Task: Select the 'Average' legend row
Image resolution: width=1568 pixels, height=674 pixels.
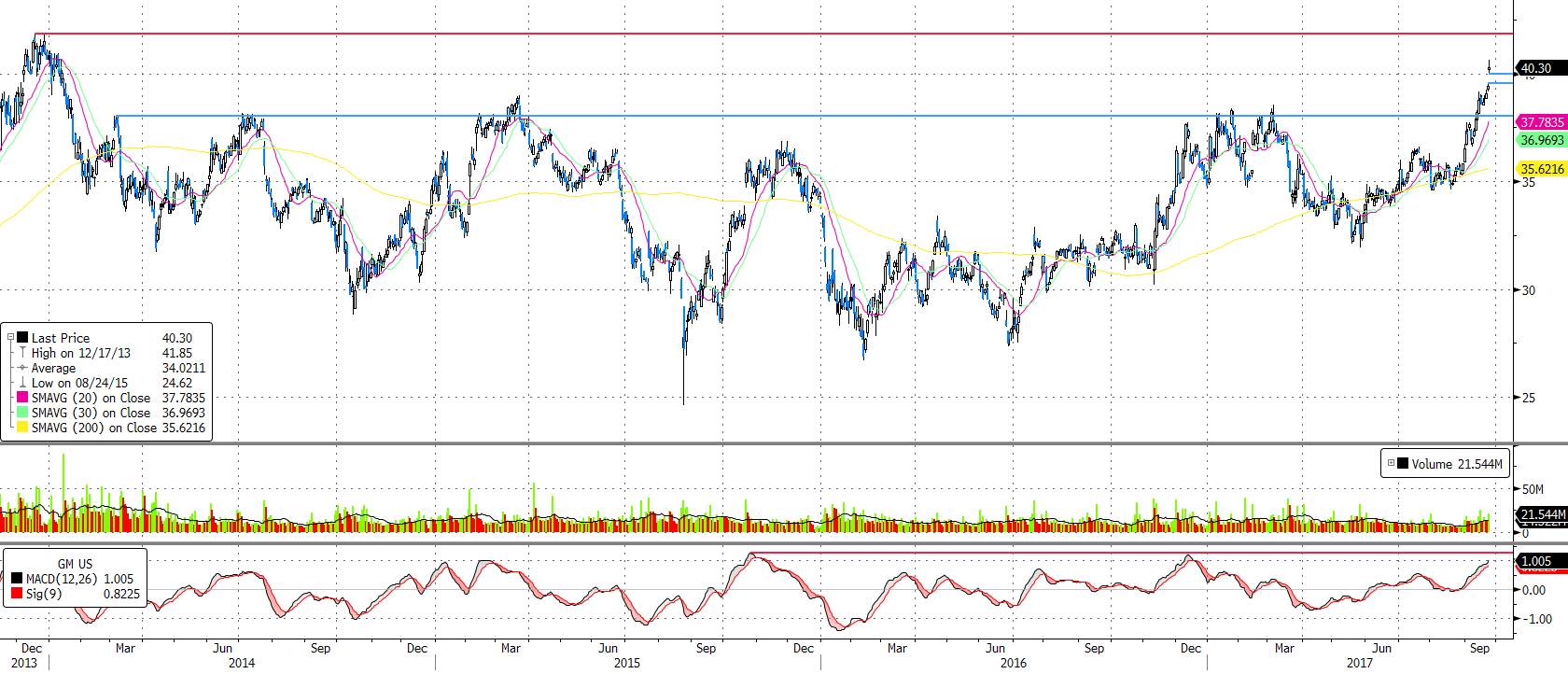Action: click(x=112, y=368)
